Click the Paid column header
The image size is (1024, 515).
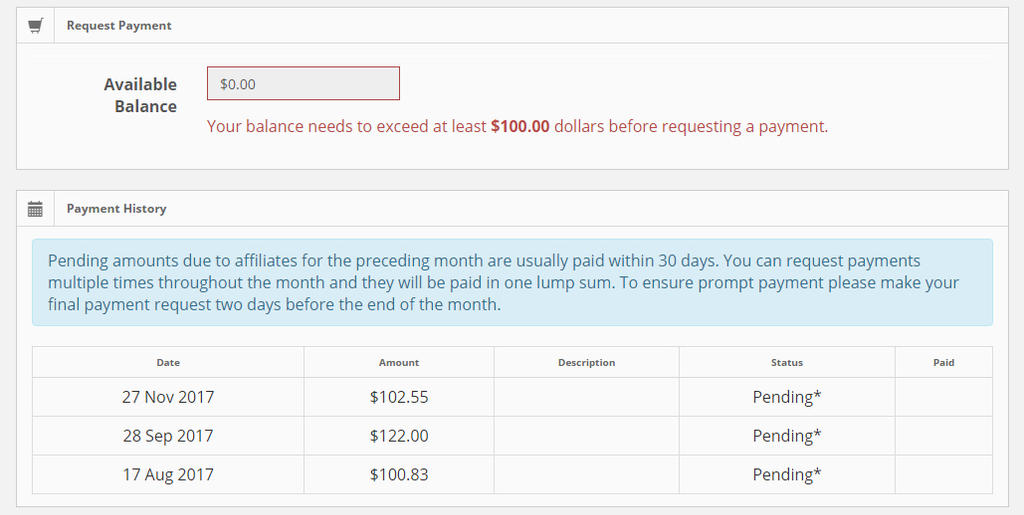(944, 362)
